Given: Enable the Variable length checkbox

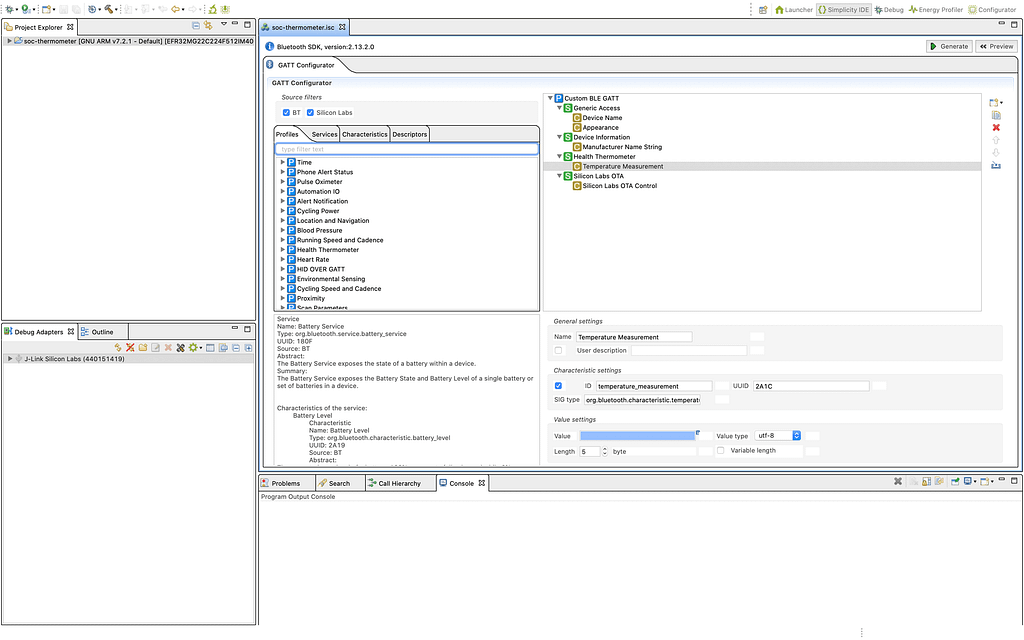Looking at the screenshot, I should coord(720,451).
